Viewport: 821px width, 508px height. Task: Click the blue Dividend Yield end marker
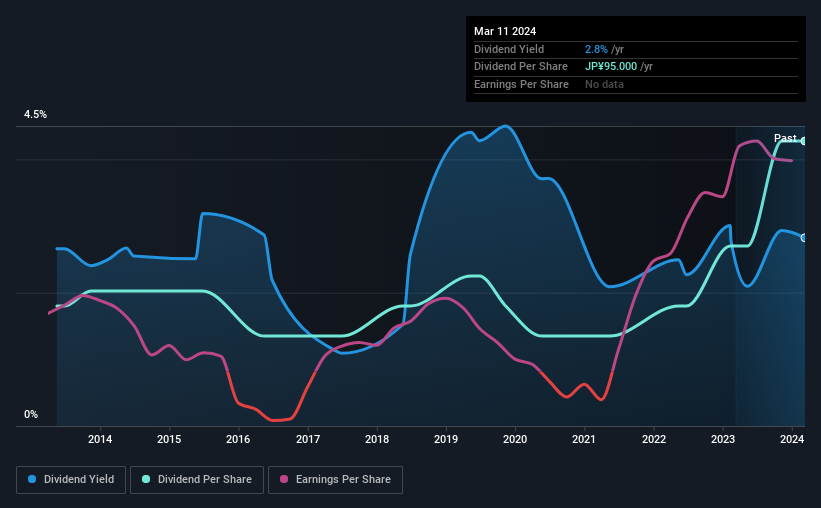tap(804, 238)
